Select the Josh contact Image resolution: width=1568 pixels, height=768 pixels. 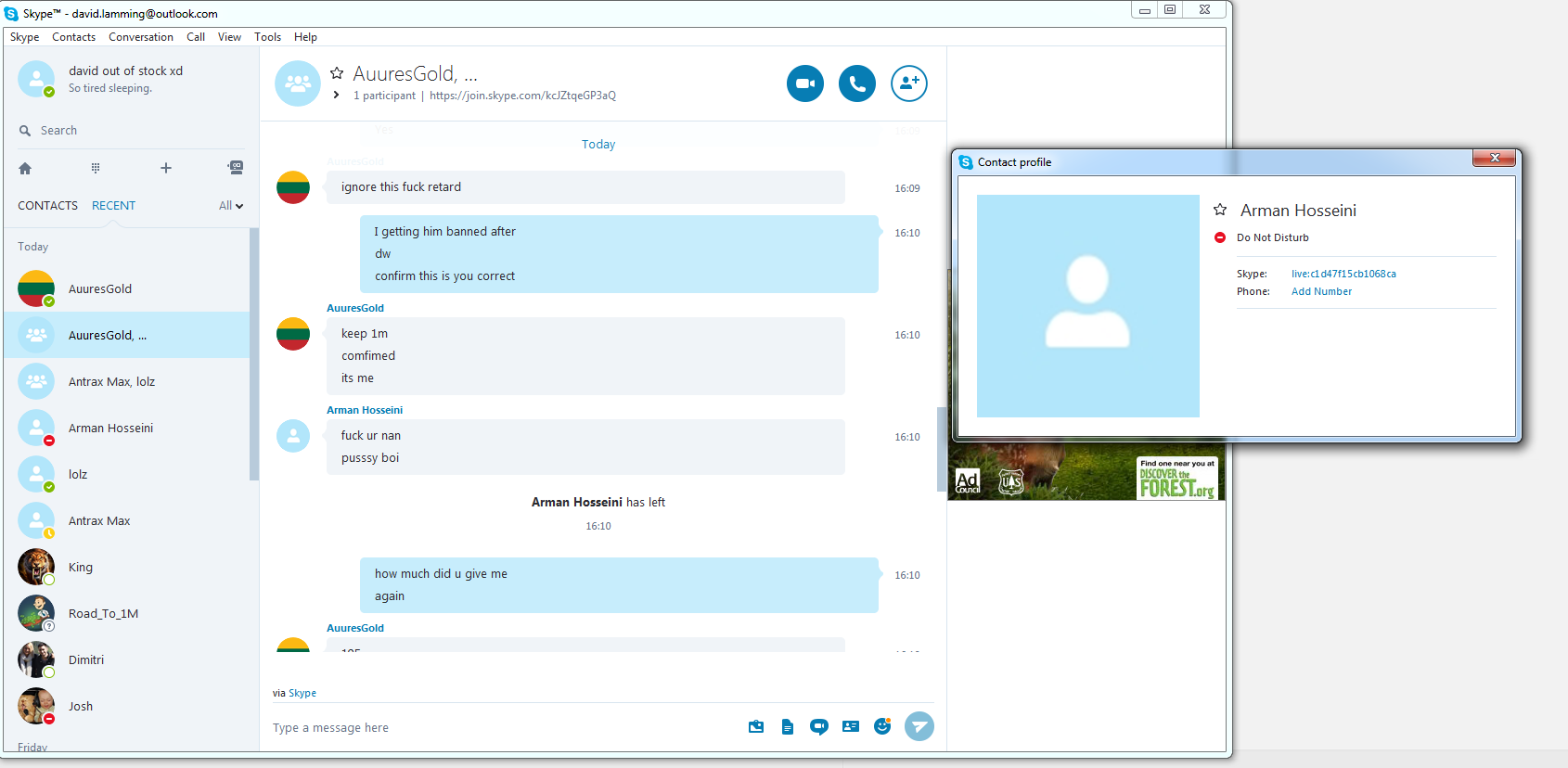pos(127,706)
